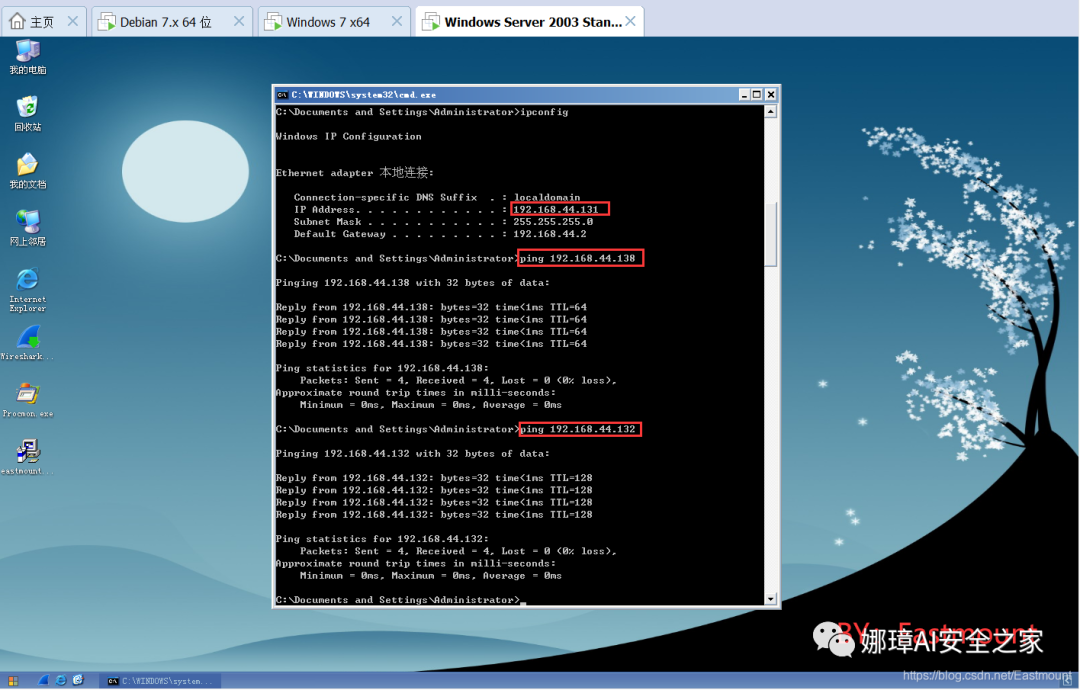Switch to the Windows 7 x64 tab
The image size is (1080, 690).
click(334, 21)
